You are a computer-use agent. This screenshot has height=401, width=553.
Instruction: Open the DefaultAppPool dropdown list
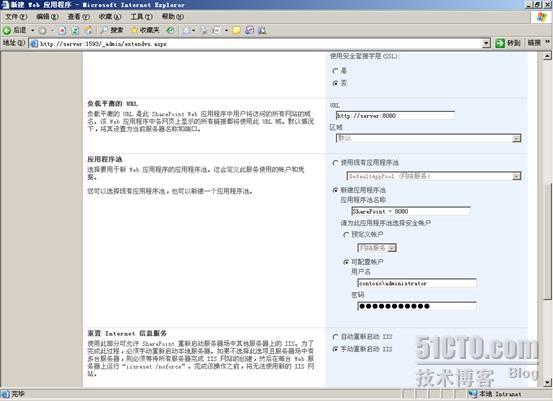(x=434, y=176)
